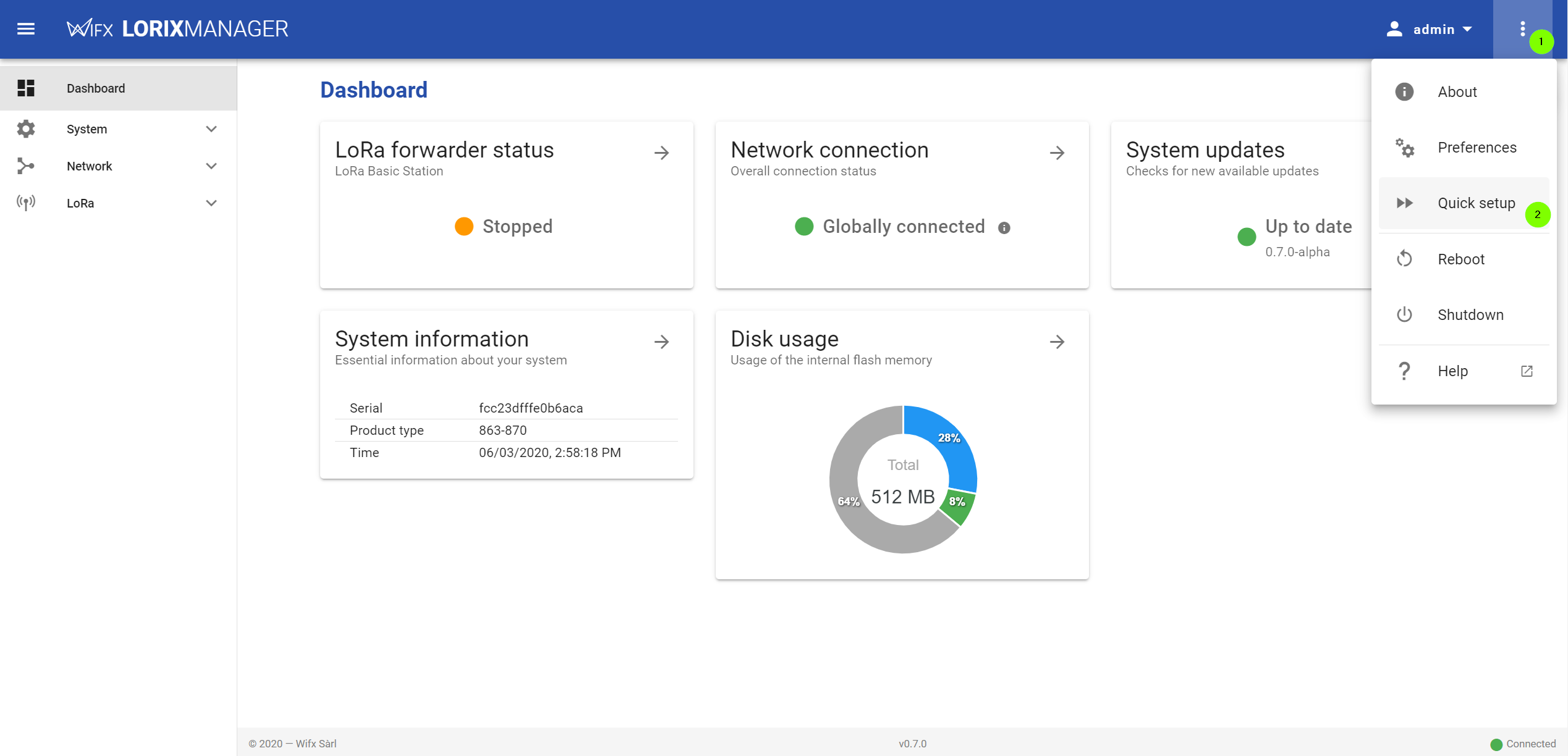Click the Wifx LORIX Manager logo
Image resolution: width=1568 pixels, height=756 pixels.
pos(177,29)
